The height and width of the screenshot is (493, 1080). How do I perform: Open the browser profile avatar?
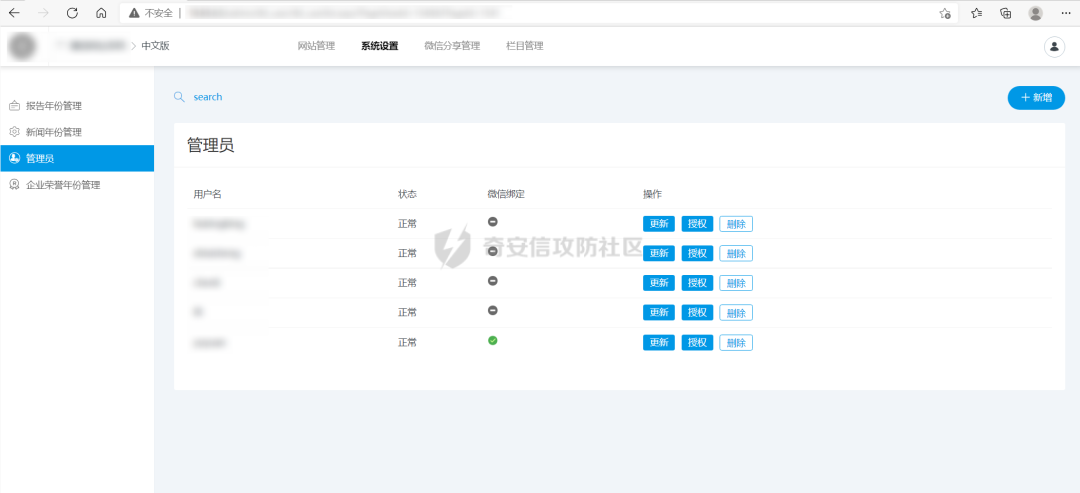coord(1035,13)
